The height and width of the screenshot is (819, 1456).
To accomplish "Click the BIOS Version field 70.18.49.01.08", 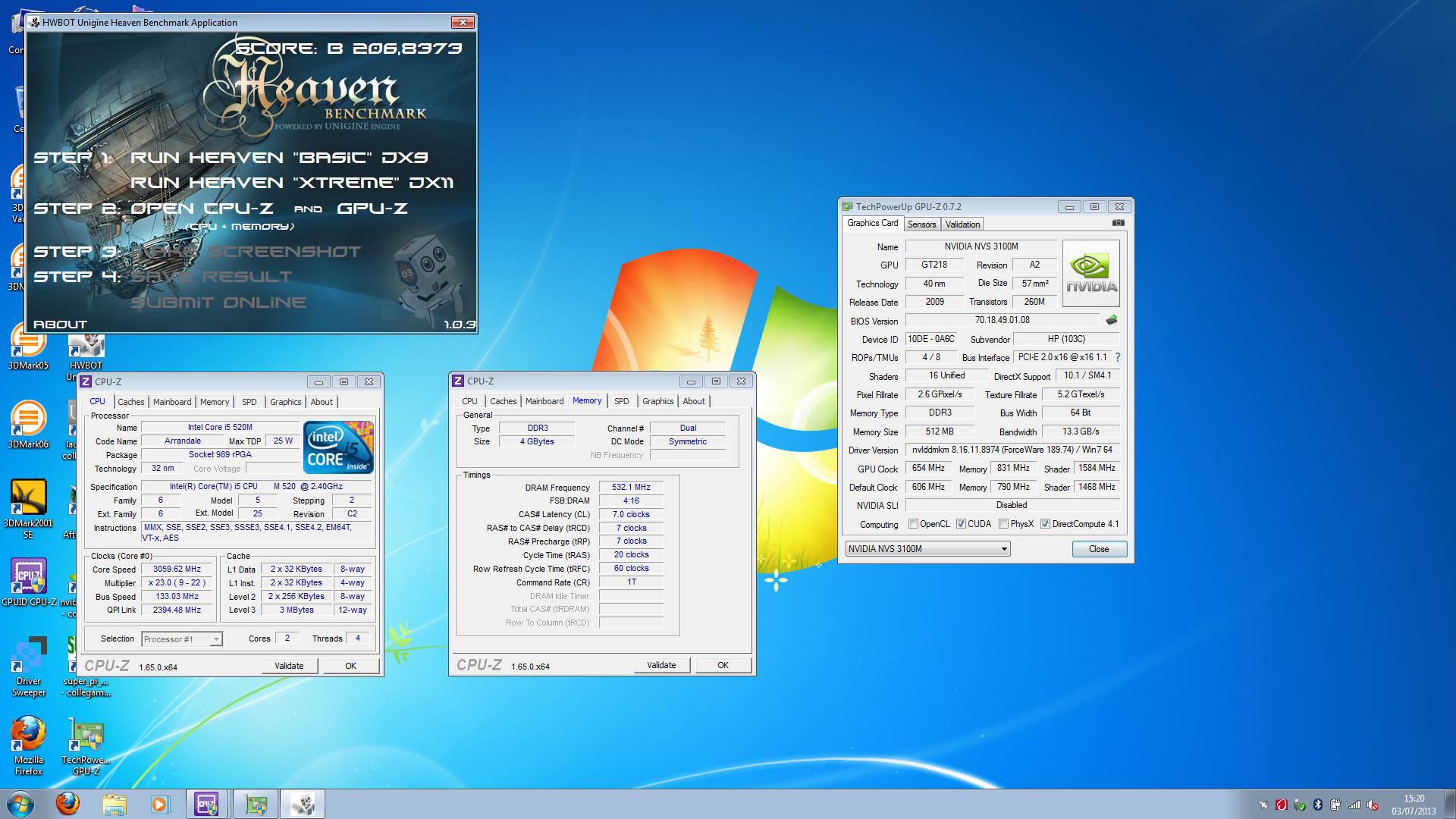I will (x=1002, y=320).
